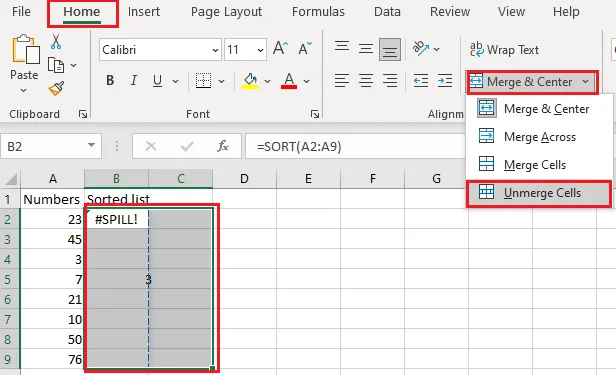The width and height of the screenshot is (616, 375).
Task: Open Clipboard dialog launcher
Action: [82, 114]
